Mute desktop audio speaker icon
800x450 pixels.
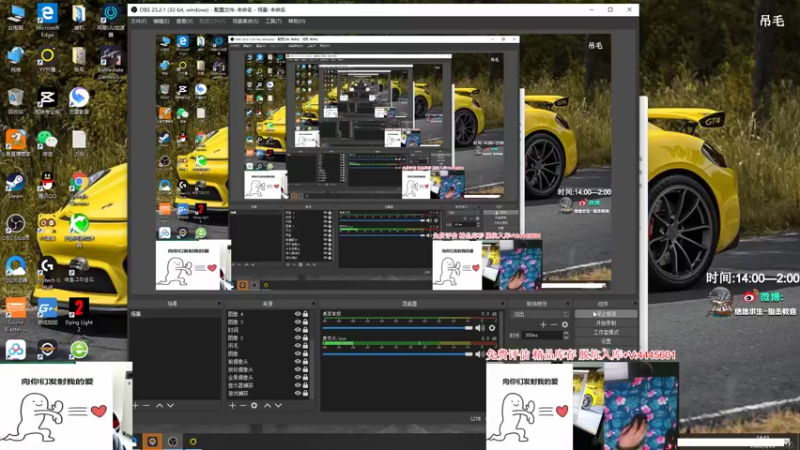tap(480, 328)
